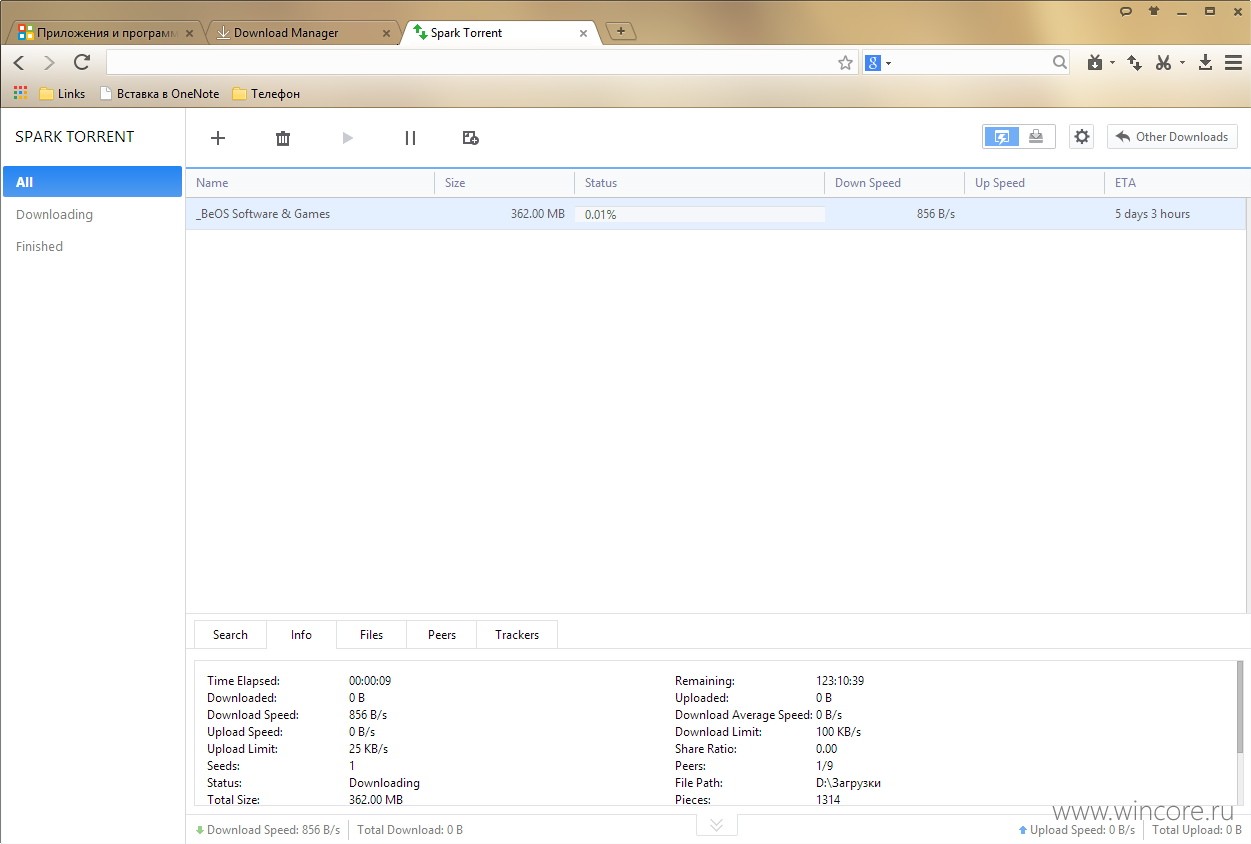Click the 362.00 MB size cell
The width and height of the screenshot is (1251, 844).
pos(538,214)
